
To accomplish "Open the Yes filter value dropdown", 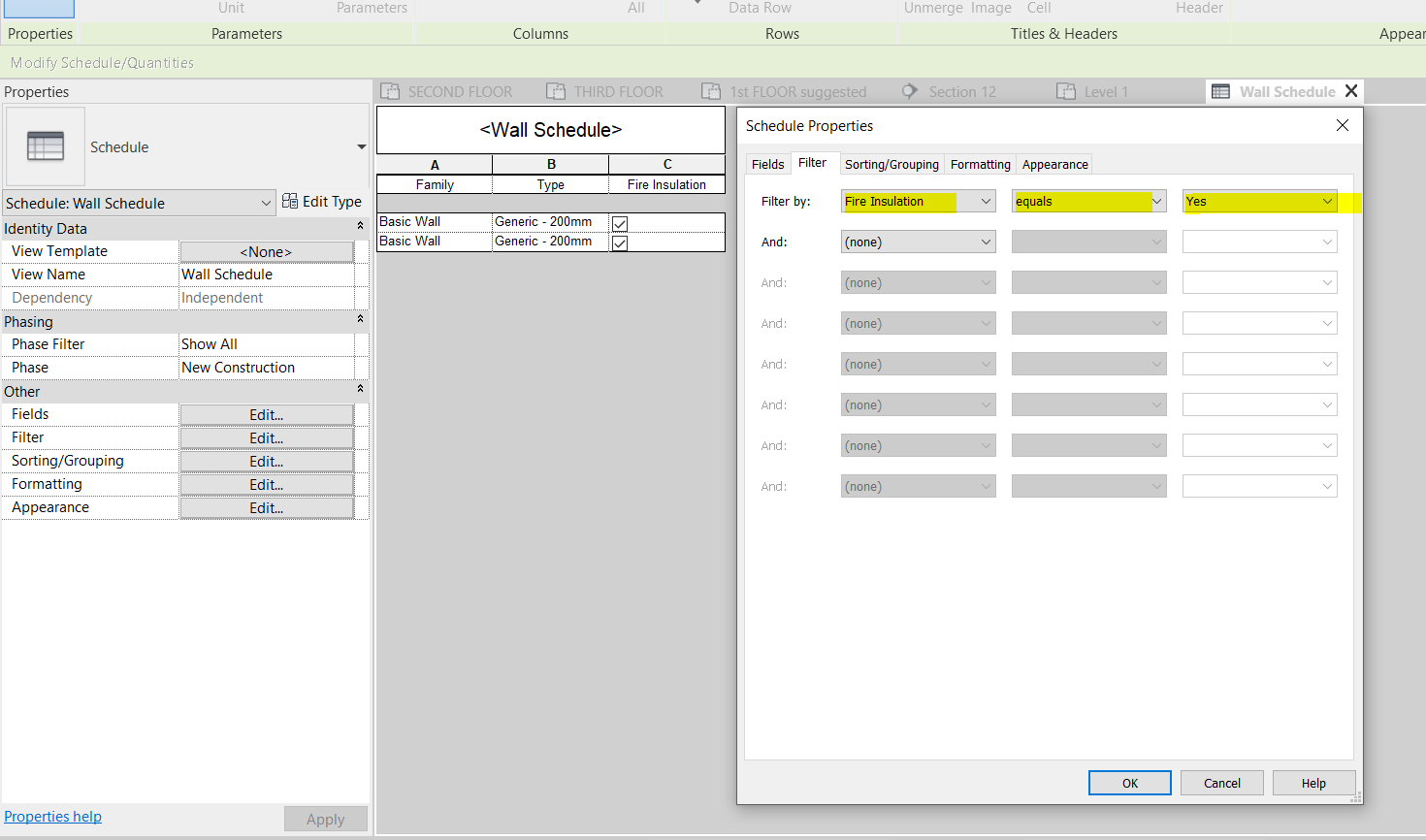I will 1330,201.
